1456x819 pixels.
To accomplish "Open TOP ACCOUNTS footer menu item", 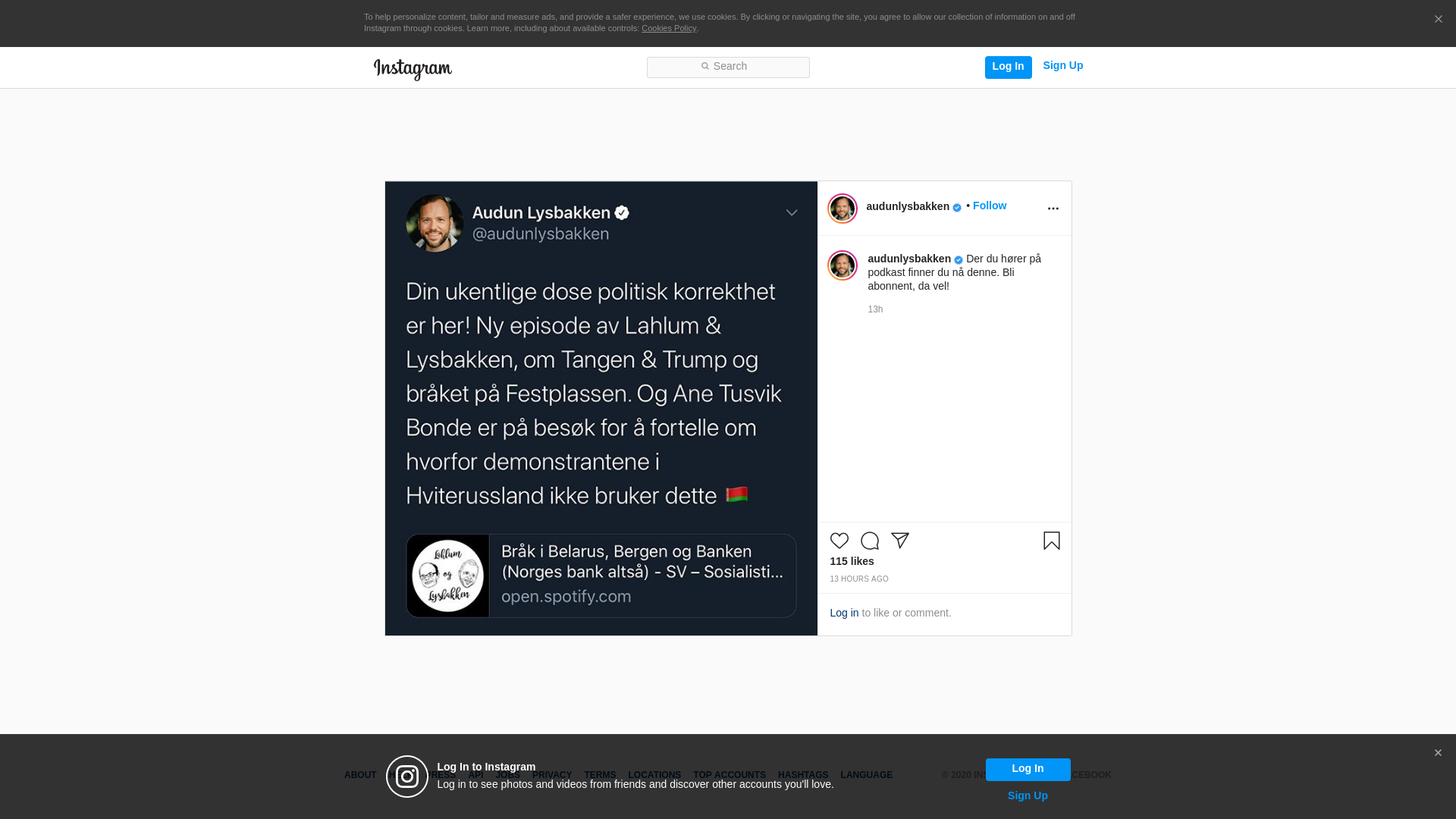I will pos(729,775).
